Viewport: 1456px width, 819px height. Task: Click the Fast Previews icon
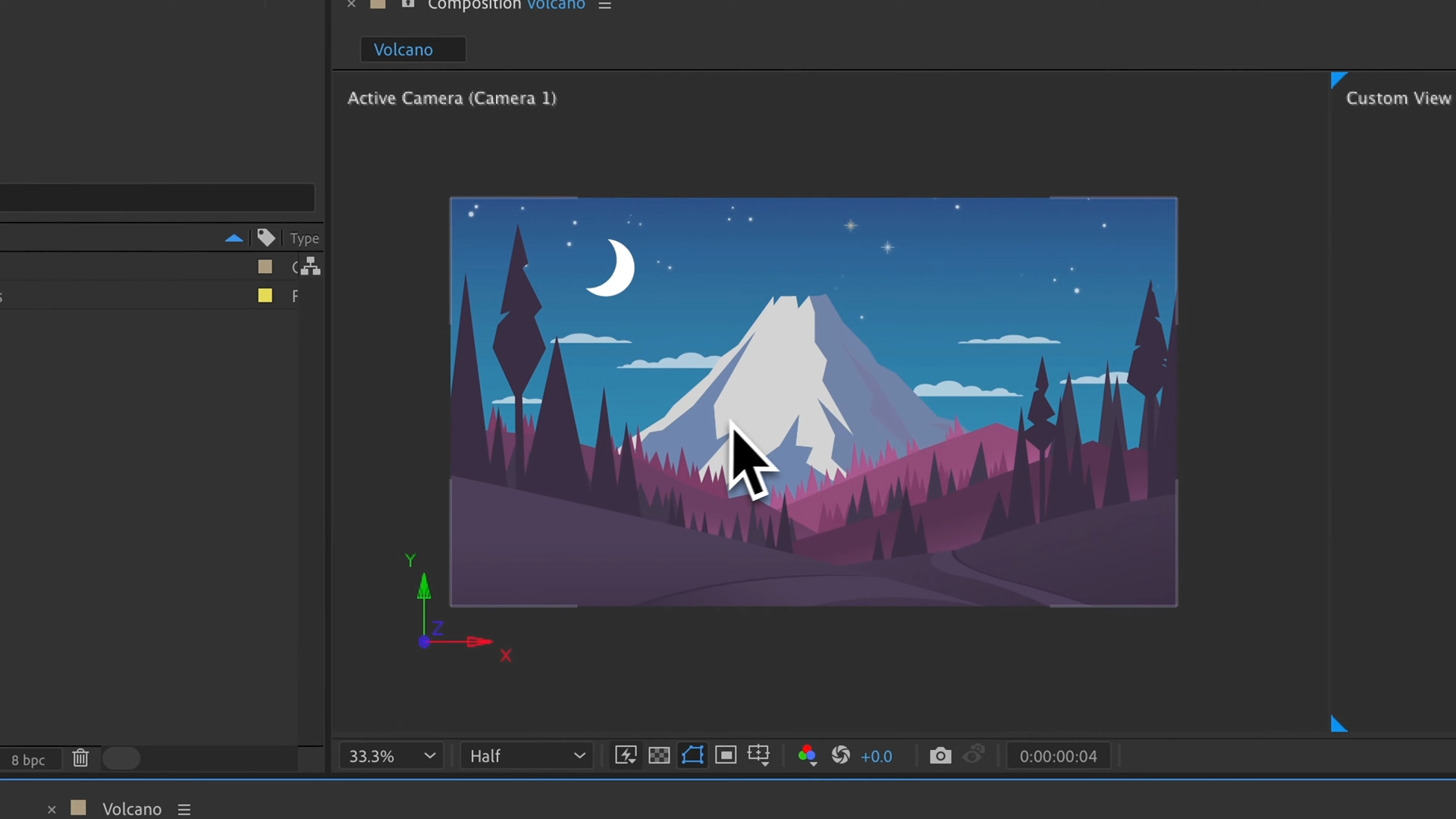pos(626,755)
